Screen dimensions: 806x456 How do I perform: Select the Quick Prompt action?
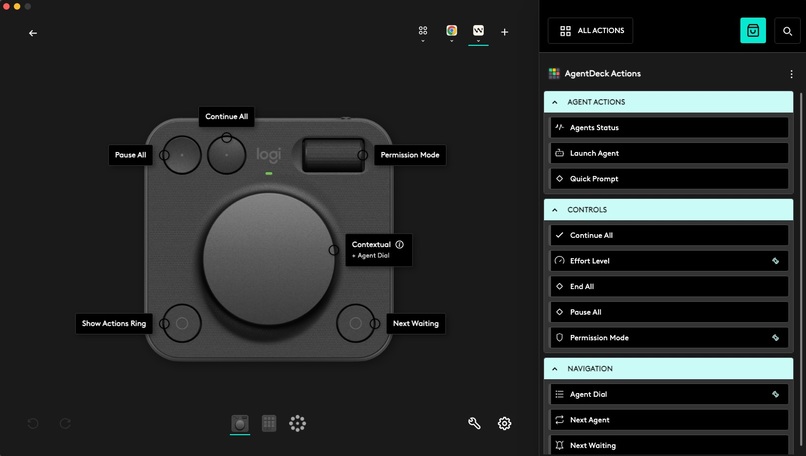(x=669, y=179)
